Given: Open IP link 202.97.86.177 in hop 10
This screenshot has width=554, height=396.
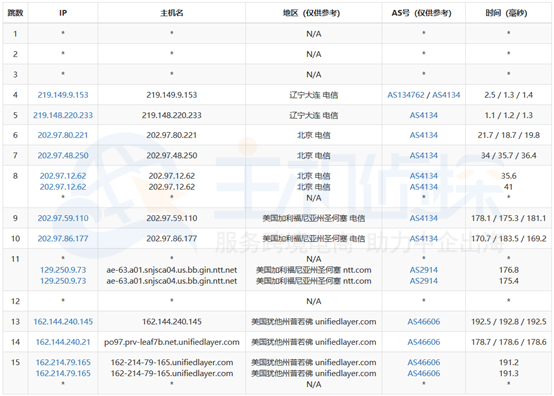Looking at the screenshot, I should pos(63,238).
